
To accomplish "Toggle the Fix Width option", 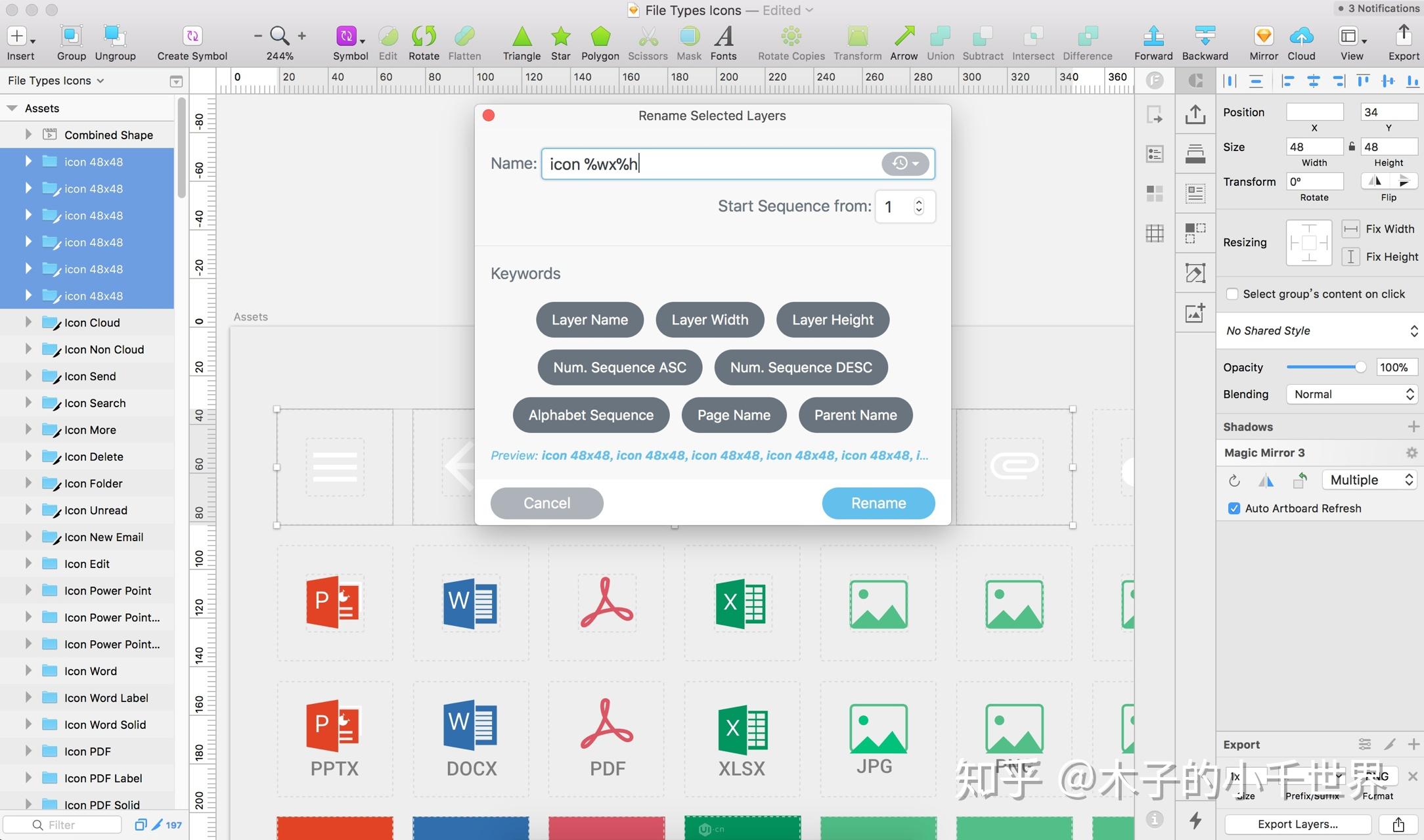I will click(x=1350, y=229).
